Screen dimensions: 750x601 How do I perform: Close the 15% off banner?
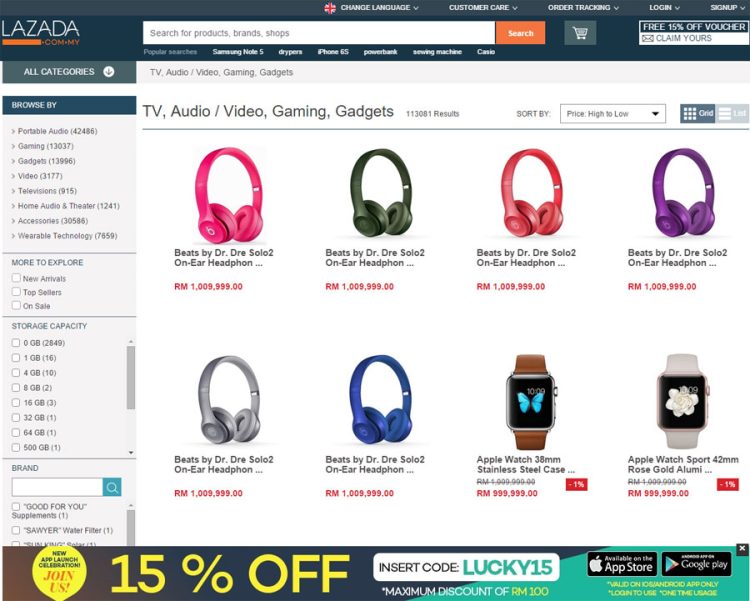click(742, 549)
